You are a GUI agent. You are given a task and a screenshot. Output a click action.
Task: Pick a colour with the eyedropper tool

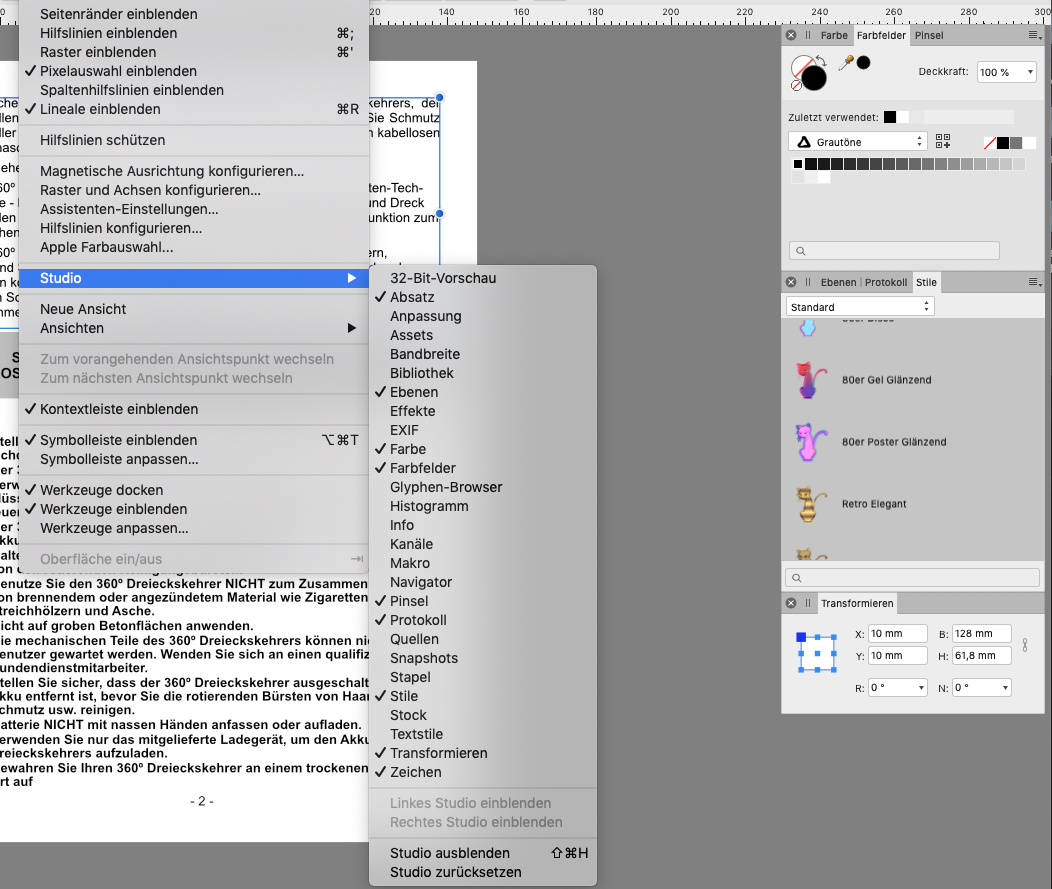click(x=846, y=63)
